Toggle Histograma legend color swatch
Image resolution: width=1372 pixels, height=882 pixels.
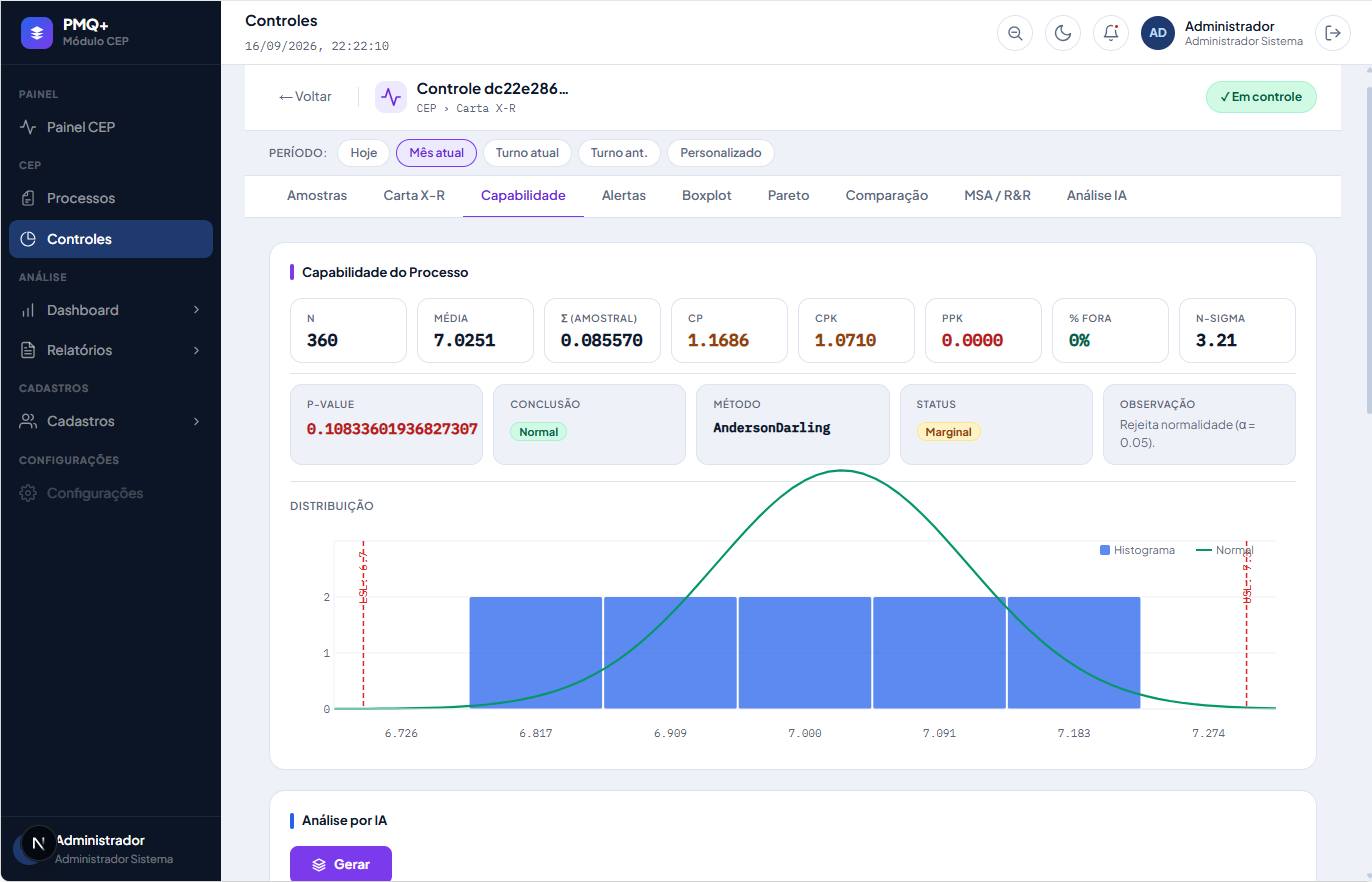[x=1105, y=550]
